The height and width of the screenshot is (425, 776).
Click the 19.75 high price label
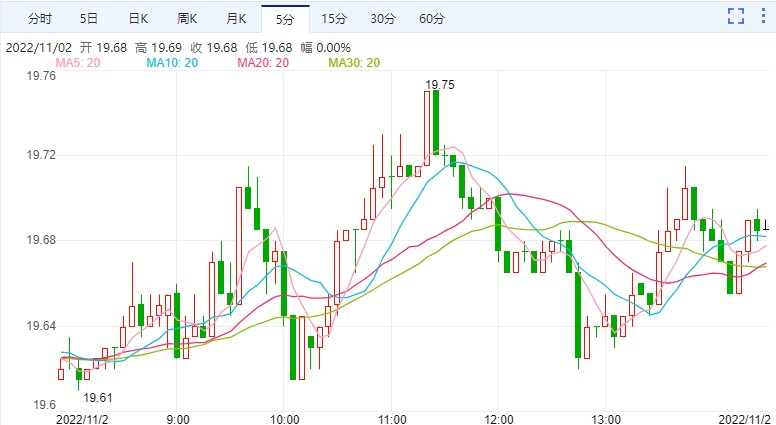pos(439,85)
